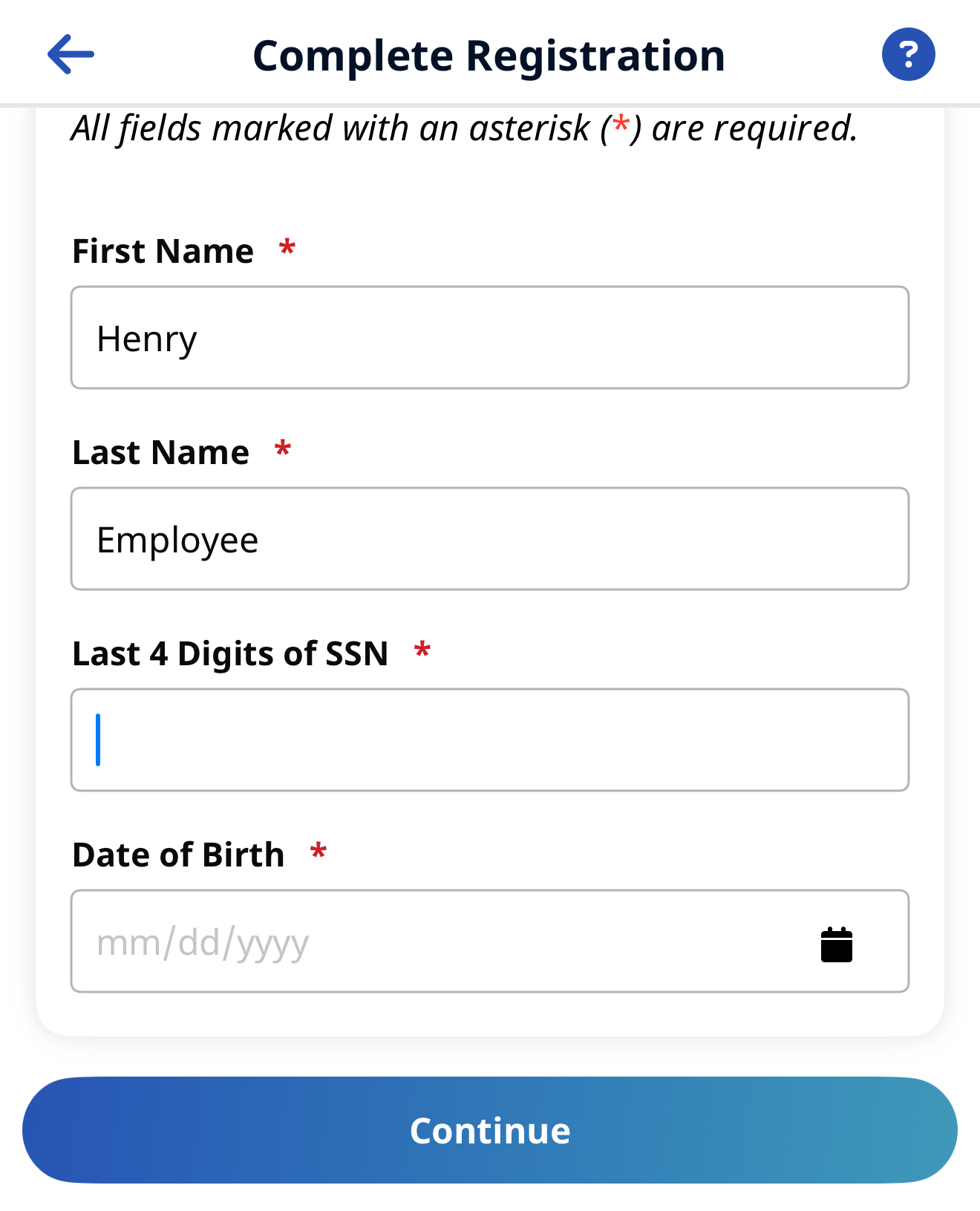980x1211 pixels.
Task: Click the mm/dd/yyyy date placeholder
Action: click(203, 943)
